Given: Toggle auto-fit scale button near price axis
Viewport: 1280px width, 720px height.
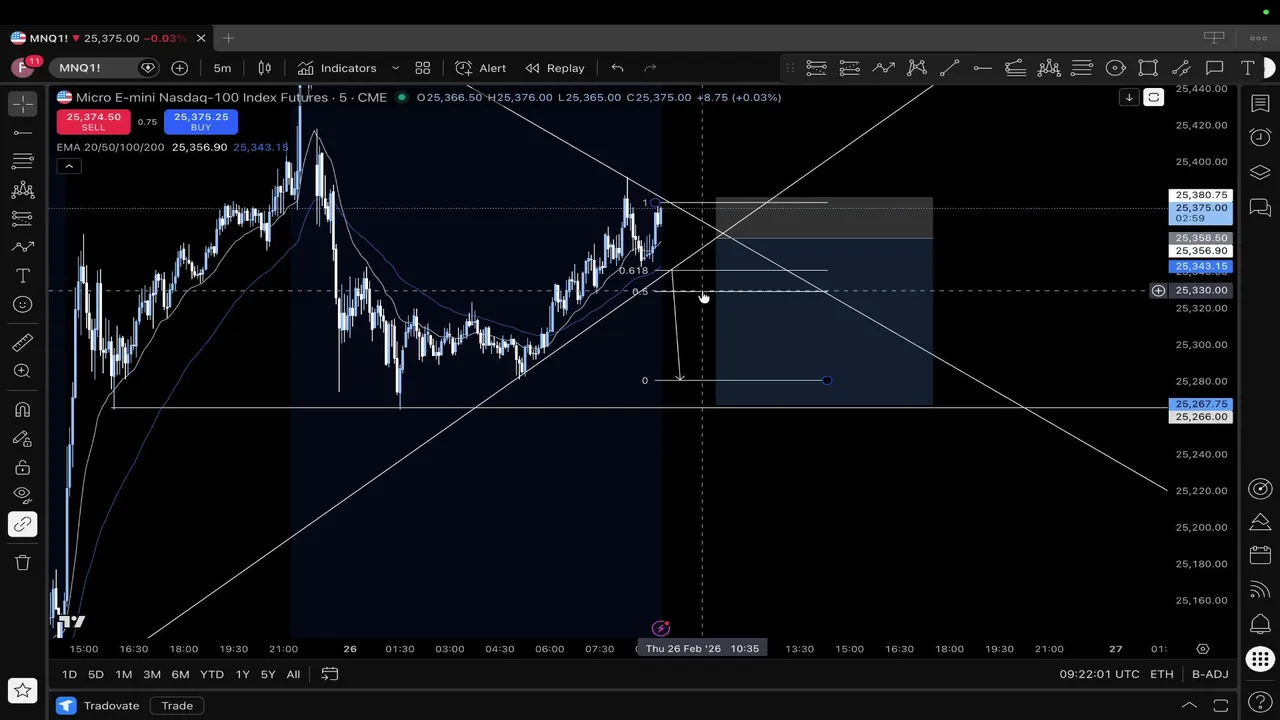Looking at the screenshot, I should click(1154, 97).
